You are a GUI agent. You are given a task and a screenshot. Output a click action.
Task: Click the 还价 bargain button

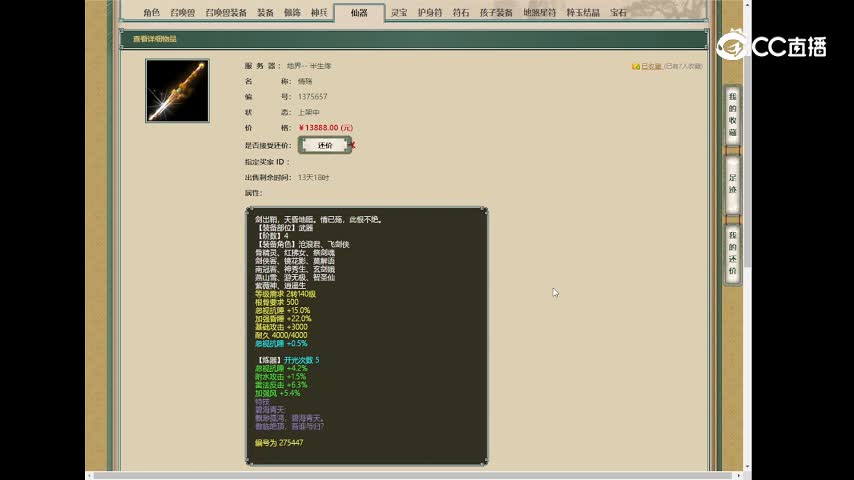click(325, 145)
